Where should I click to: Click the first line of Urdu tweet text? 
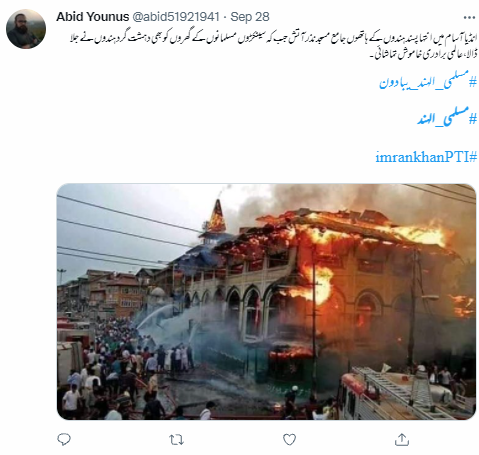coord(273,39)
